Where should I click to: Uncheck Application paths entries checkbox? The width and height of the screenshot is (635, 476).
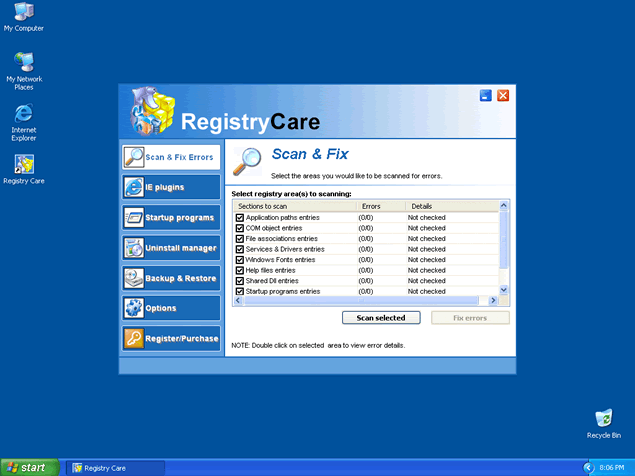[x=239, y=217]
